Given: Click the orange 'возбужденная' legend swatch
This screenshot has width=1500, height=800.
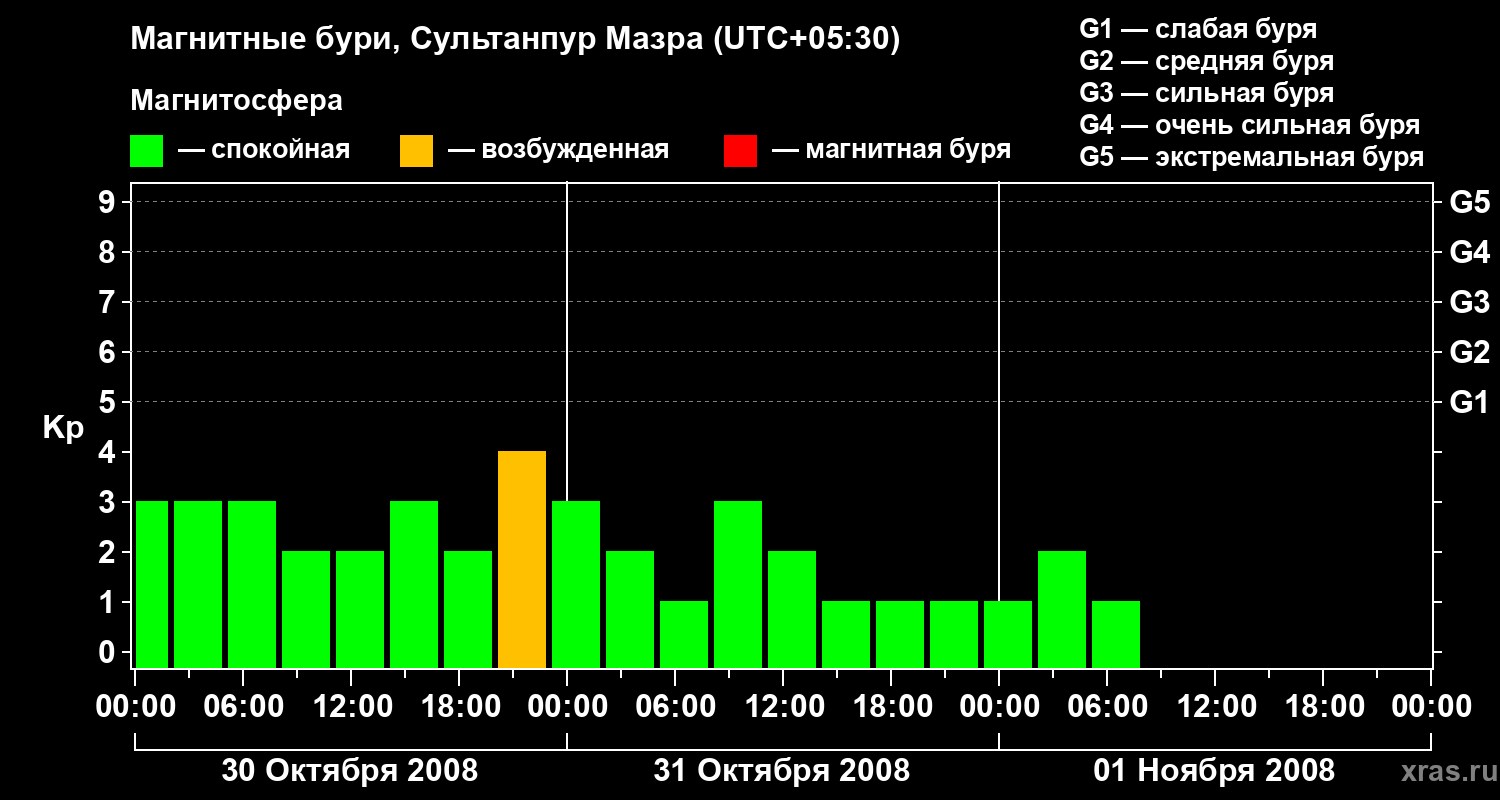Looking at the screenshot, I should tap(417, 151).
